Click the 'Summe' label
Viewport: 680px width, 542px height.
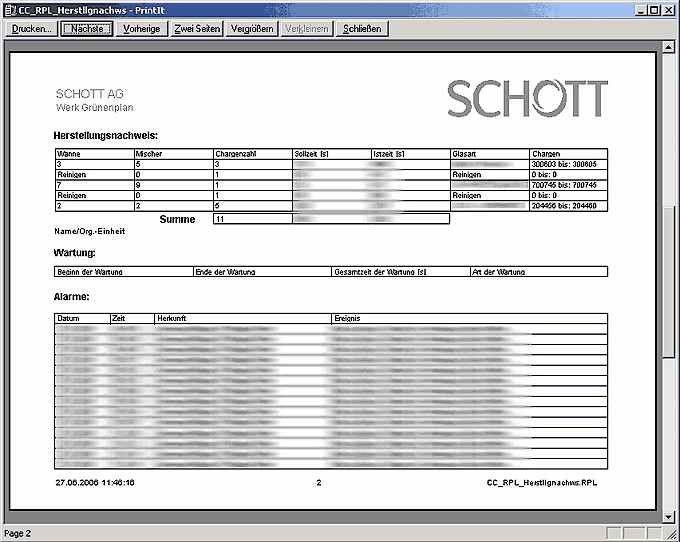coord(177,219)
